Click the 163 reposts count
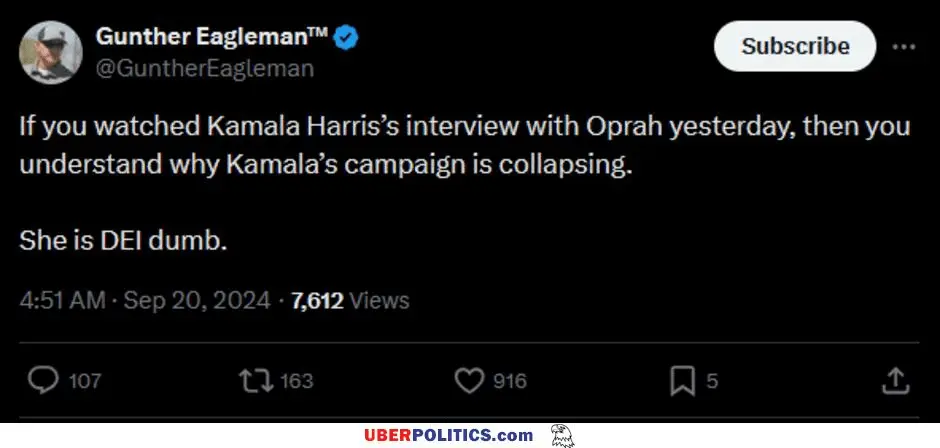 coord(297,381)
